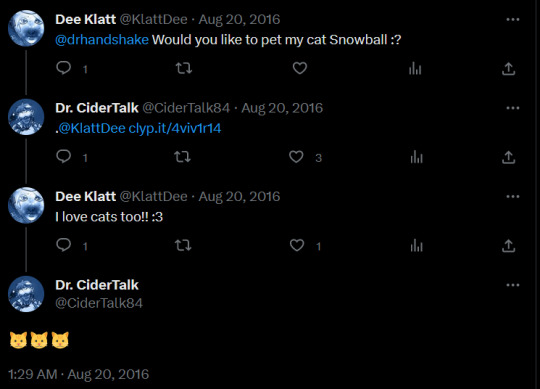Open Dr. CiderTalk avatar on emoji tweet

pos(26,294)
